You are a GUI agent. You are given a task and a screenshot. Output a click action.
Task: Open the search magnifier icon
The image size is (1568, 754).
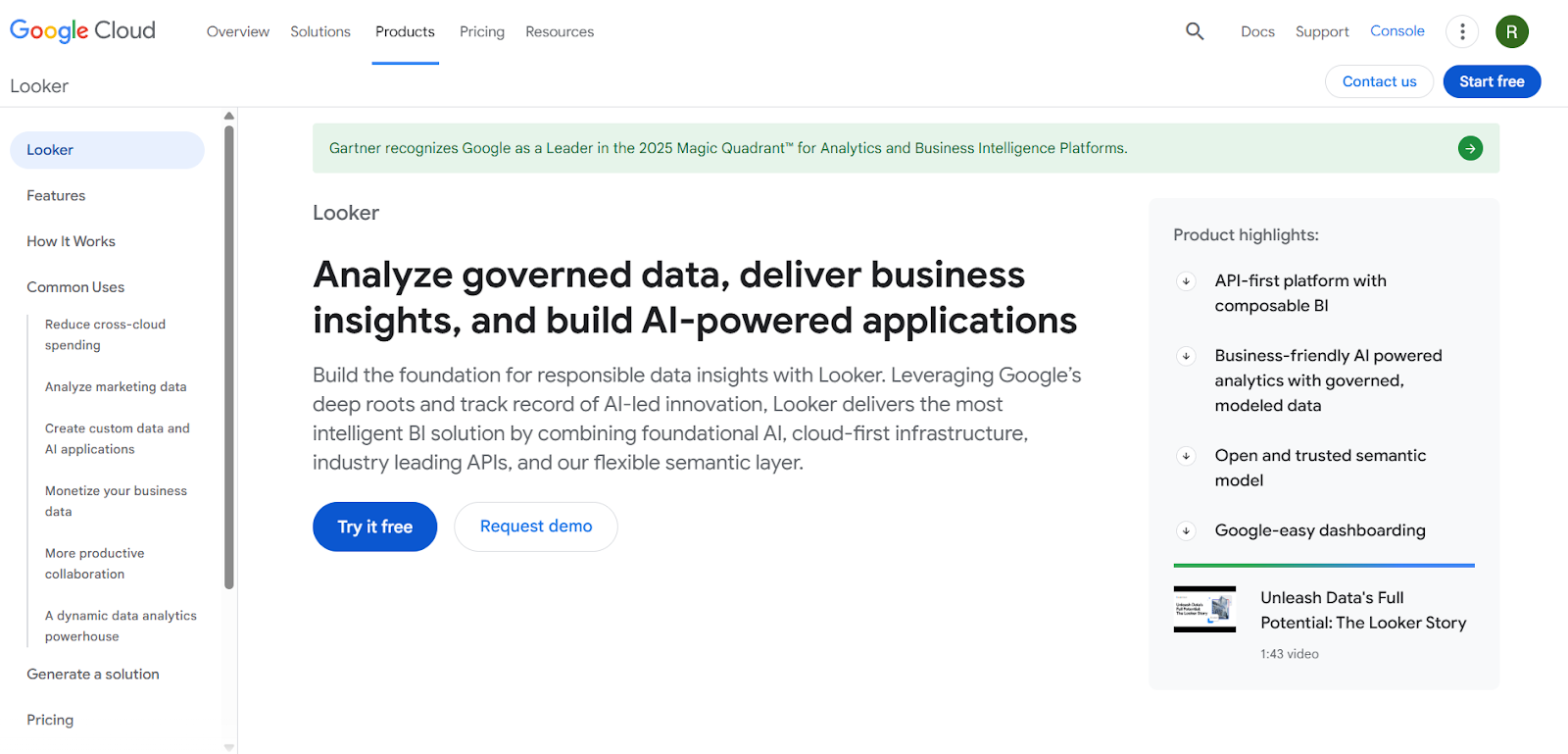tap(1194, 31)
